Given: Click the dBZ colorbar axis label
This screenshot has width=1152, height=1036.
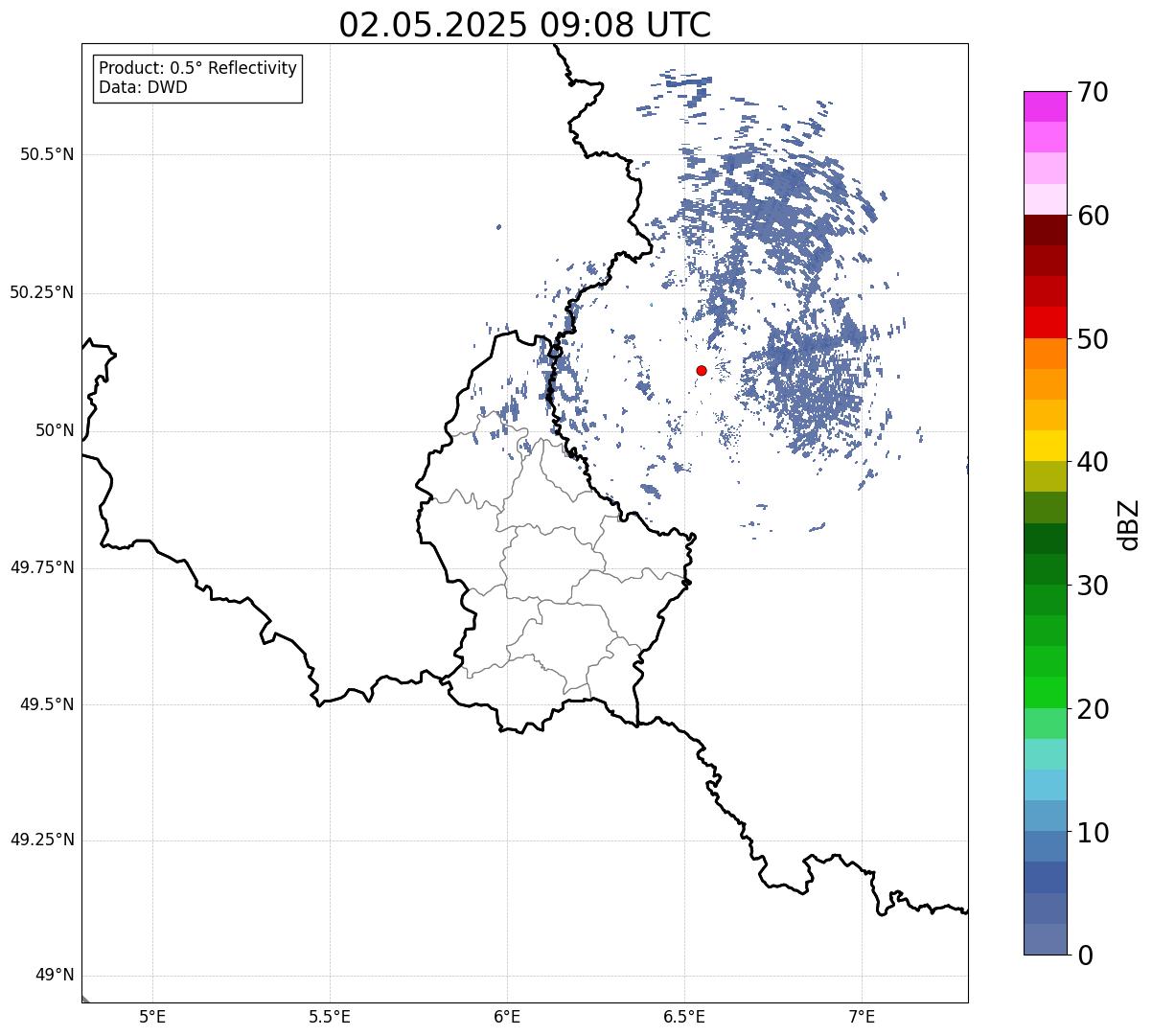Looking at the screenshot, I should point(1129,524).
